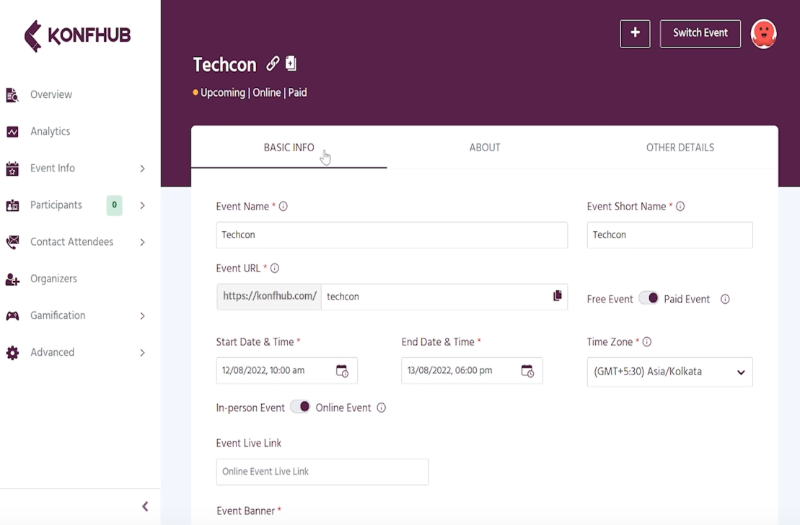Viewport: 800px width, 525px height.
Task: Toggle the In-person / Online Event switch
Action: coord(300,407)
